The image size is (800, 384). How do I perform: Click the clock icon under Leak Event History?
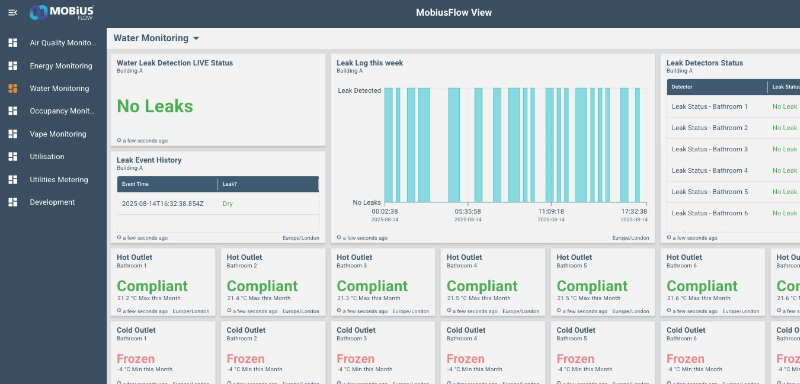tap(119, 238)
